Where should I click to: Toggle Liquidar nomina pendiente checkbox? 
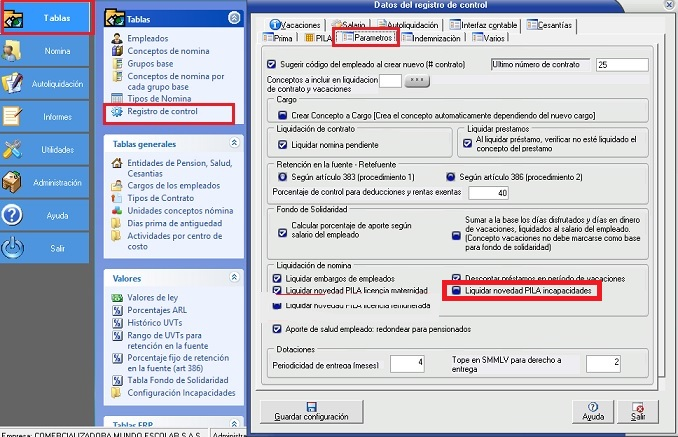pos(282,145)
